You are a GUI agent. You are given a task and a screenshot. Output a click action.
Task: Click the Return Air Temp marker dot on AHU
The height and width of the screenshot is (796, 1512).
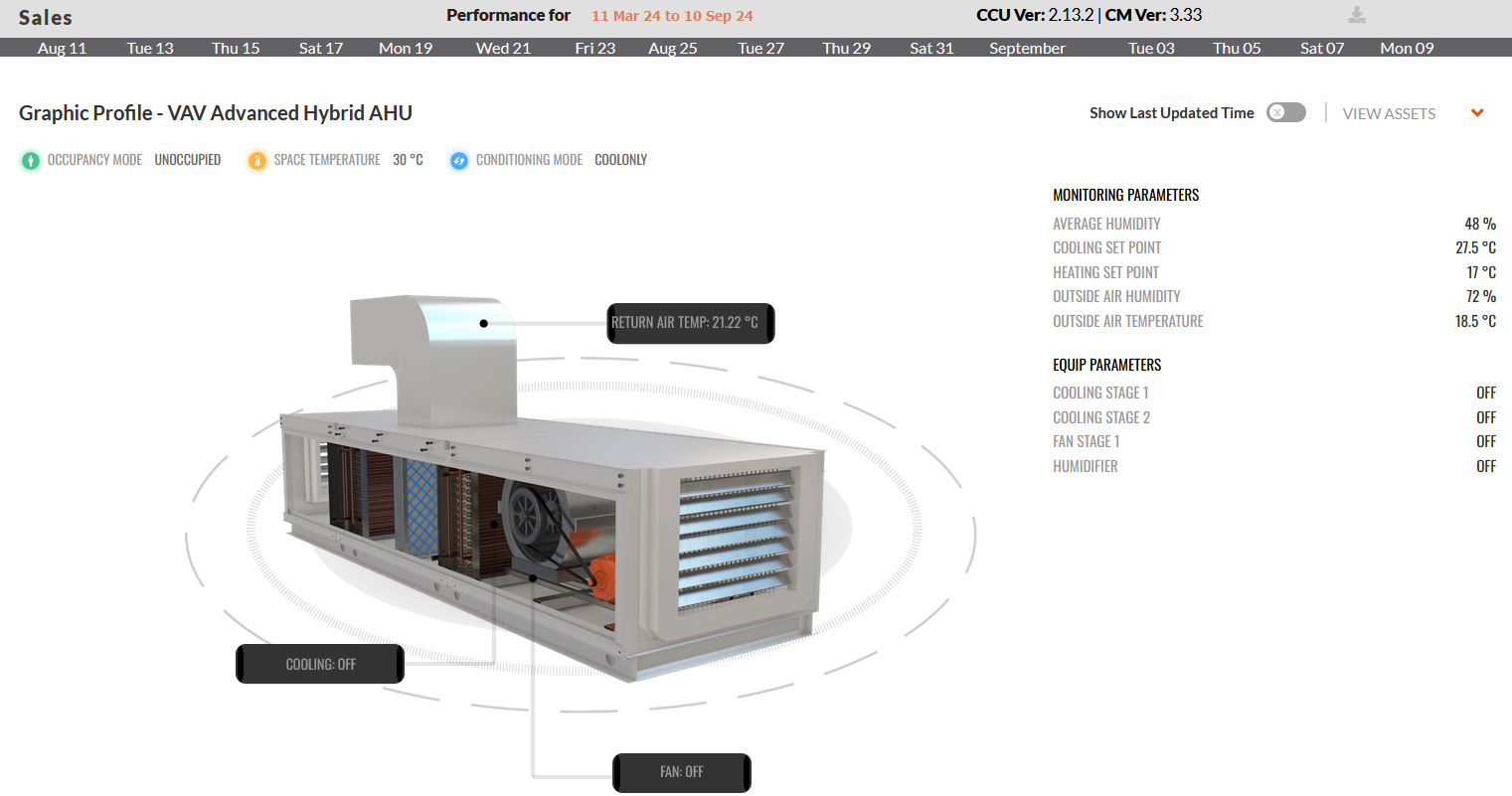coord(484,323)
